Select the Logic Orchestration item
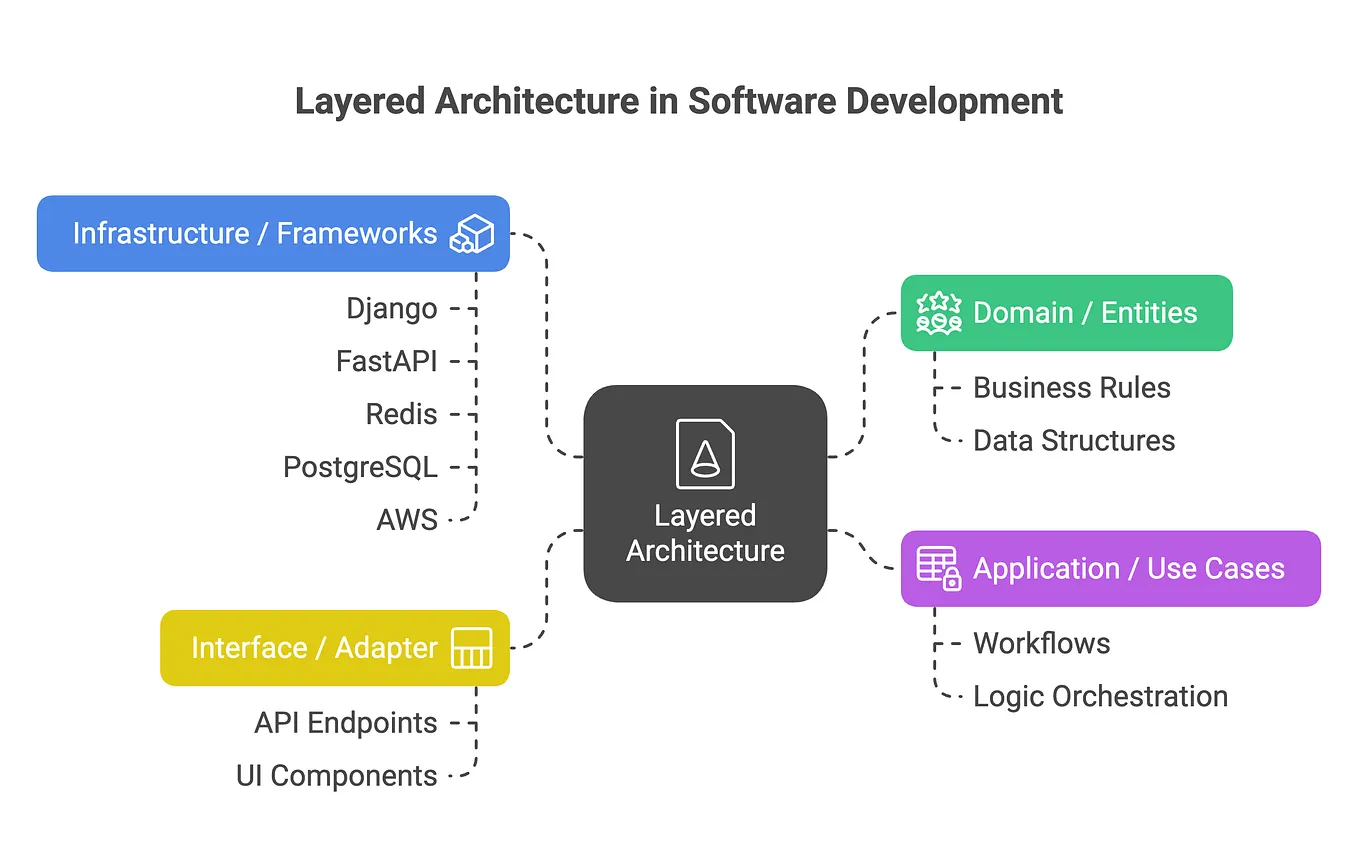The image size is (1358, 864). (1100, 696)
